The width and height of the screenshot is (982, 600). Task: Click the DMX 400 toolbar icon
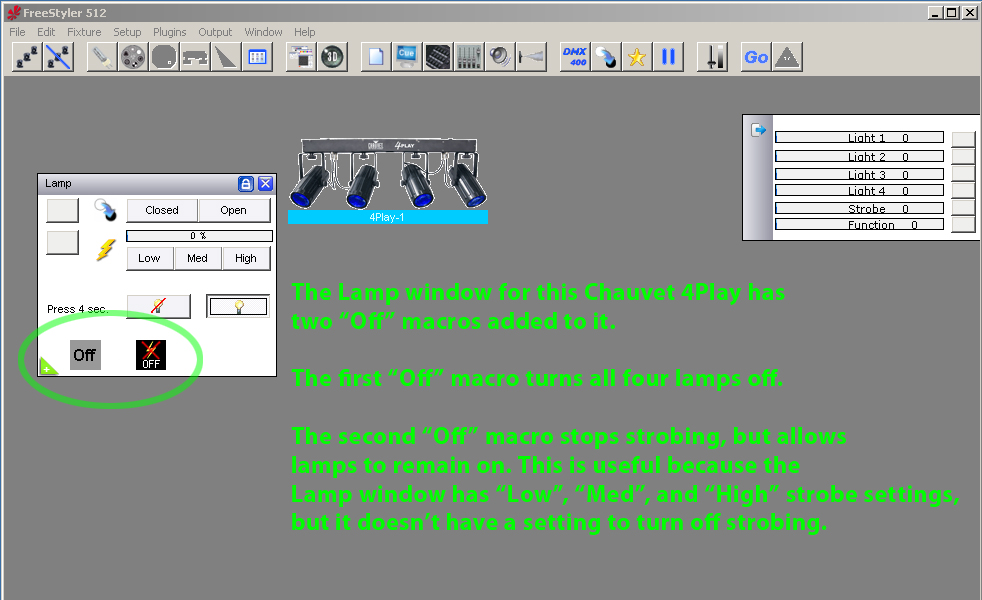[x=575, y=57]
